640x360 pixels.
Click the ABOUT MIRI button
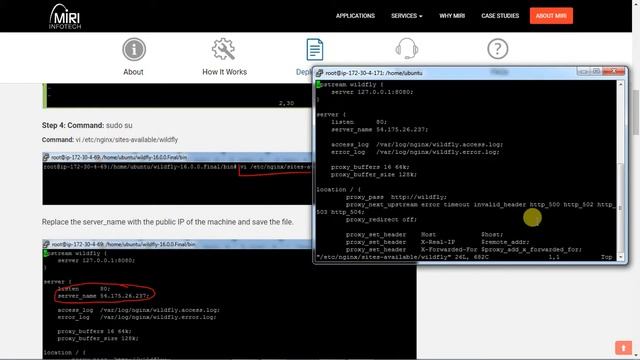pyautogui.click(x=551, y=16)
